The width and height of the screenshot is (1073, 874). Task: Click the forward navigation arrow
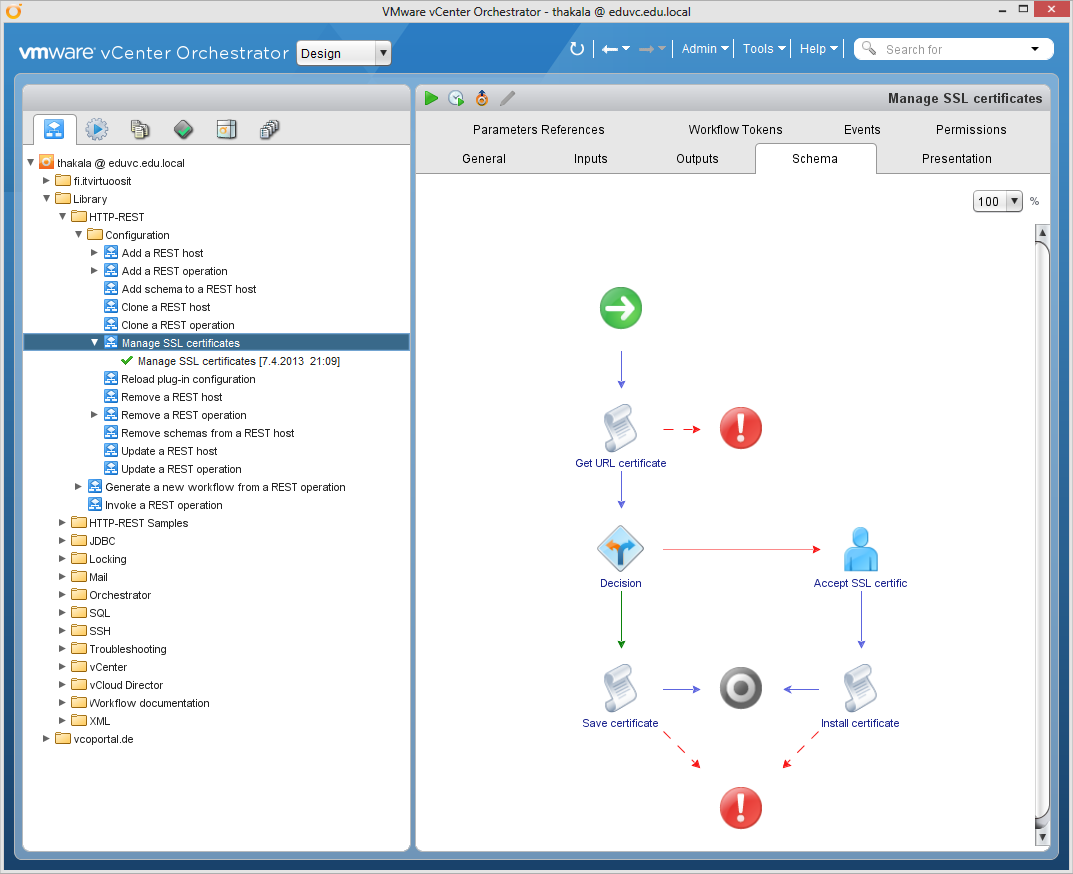(647, 49)
